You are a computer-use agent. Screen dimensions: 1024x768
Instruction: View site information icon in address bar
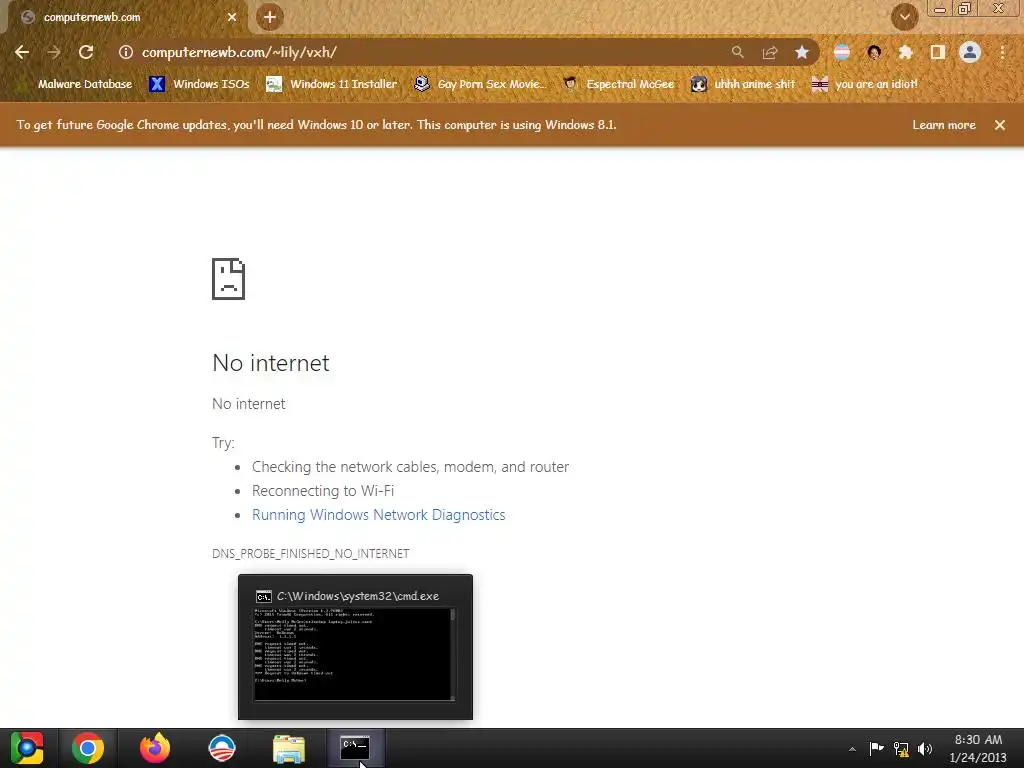coord(125,52)
